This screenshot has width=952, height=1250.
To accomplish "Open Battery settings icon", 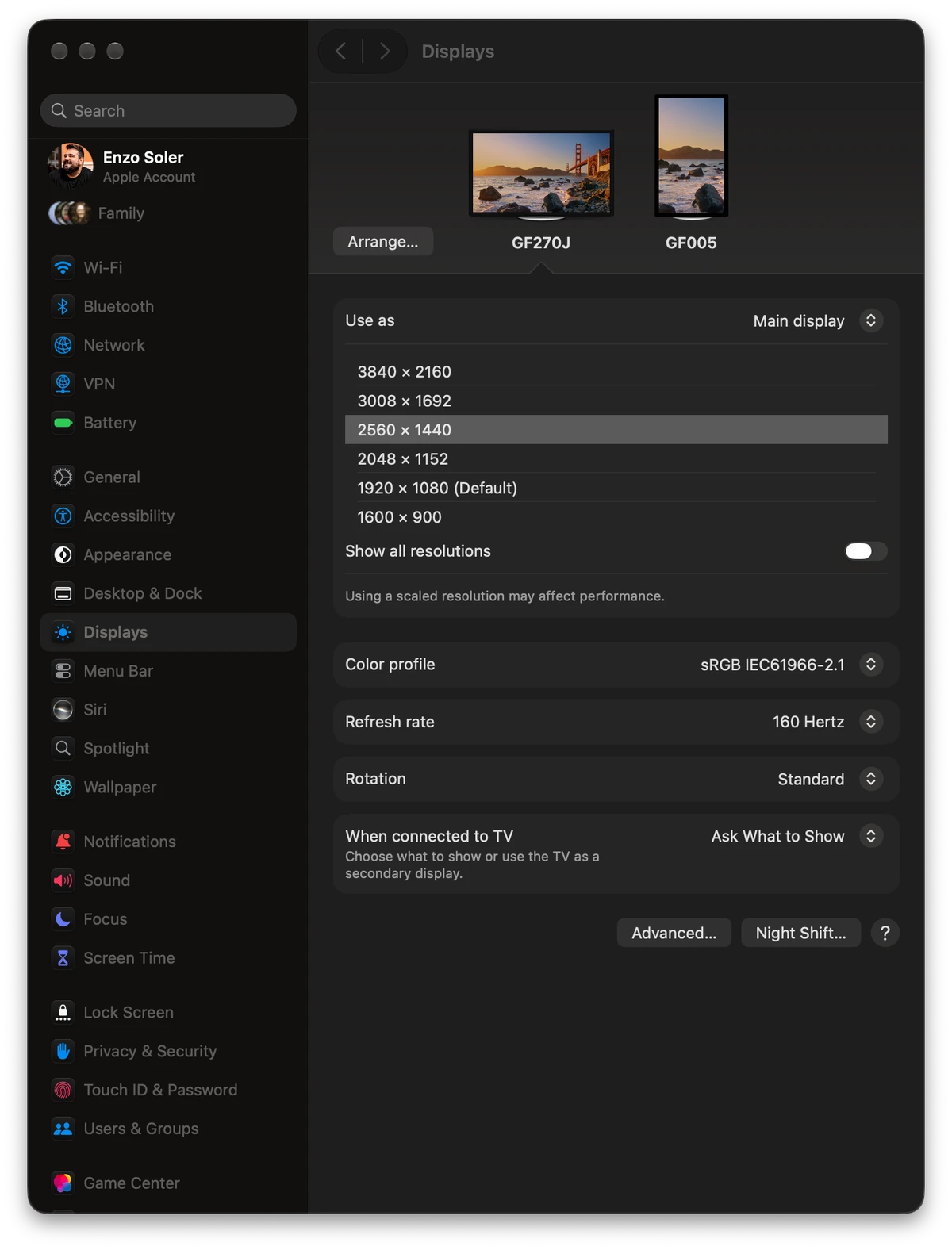I will (x=63, y=423).
